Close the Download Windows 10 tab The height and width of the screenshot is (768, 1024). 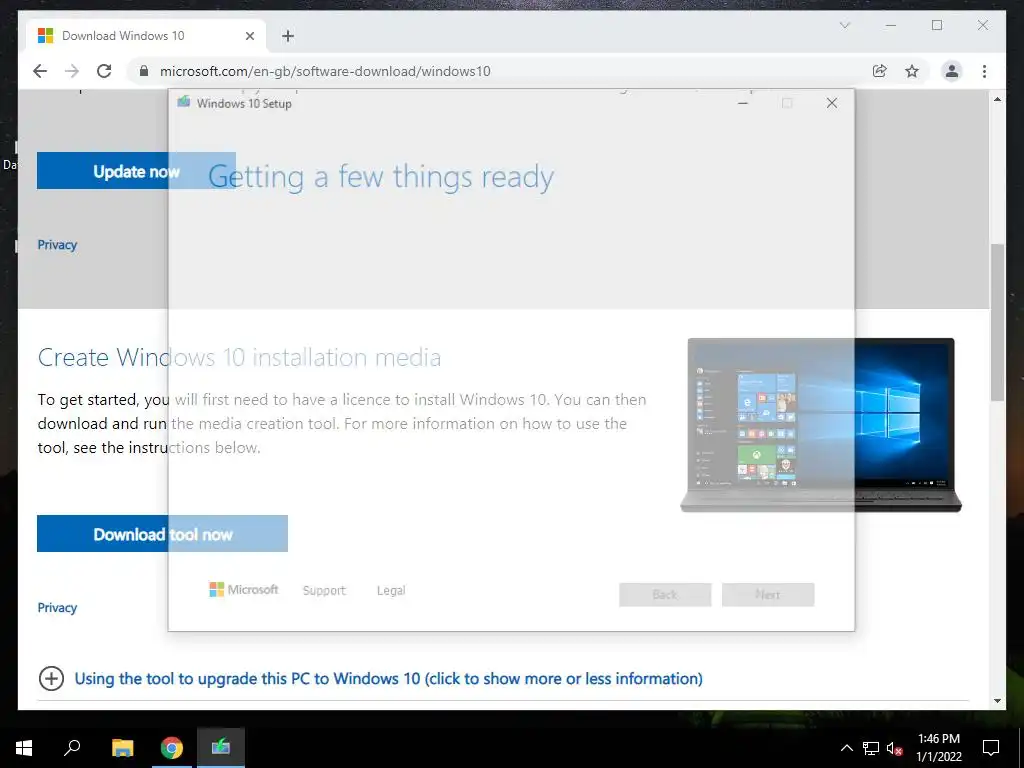(x=249, y=36)
